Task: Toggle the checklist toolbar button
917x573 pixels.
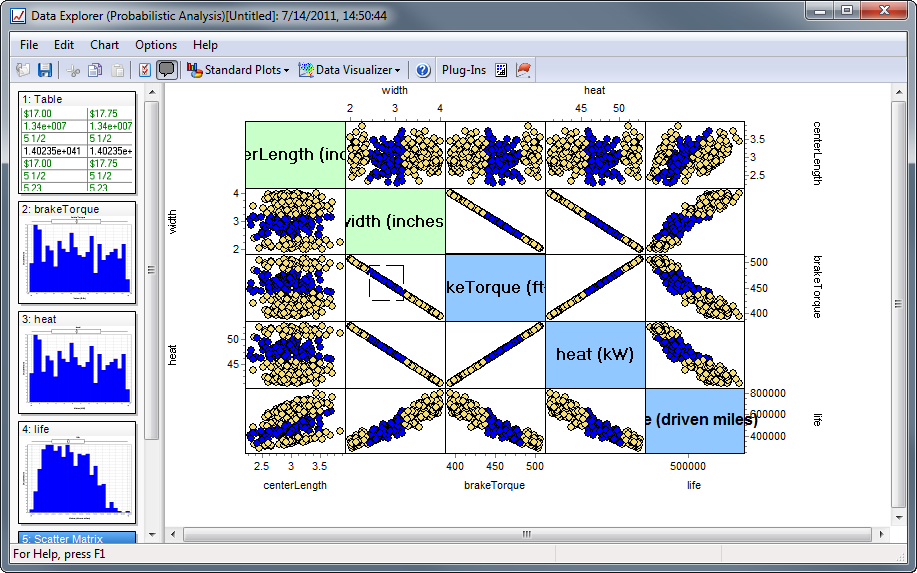Action: (145, 70)
